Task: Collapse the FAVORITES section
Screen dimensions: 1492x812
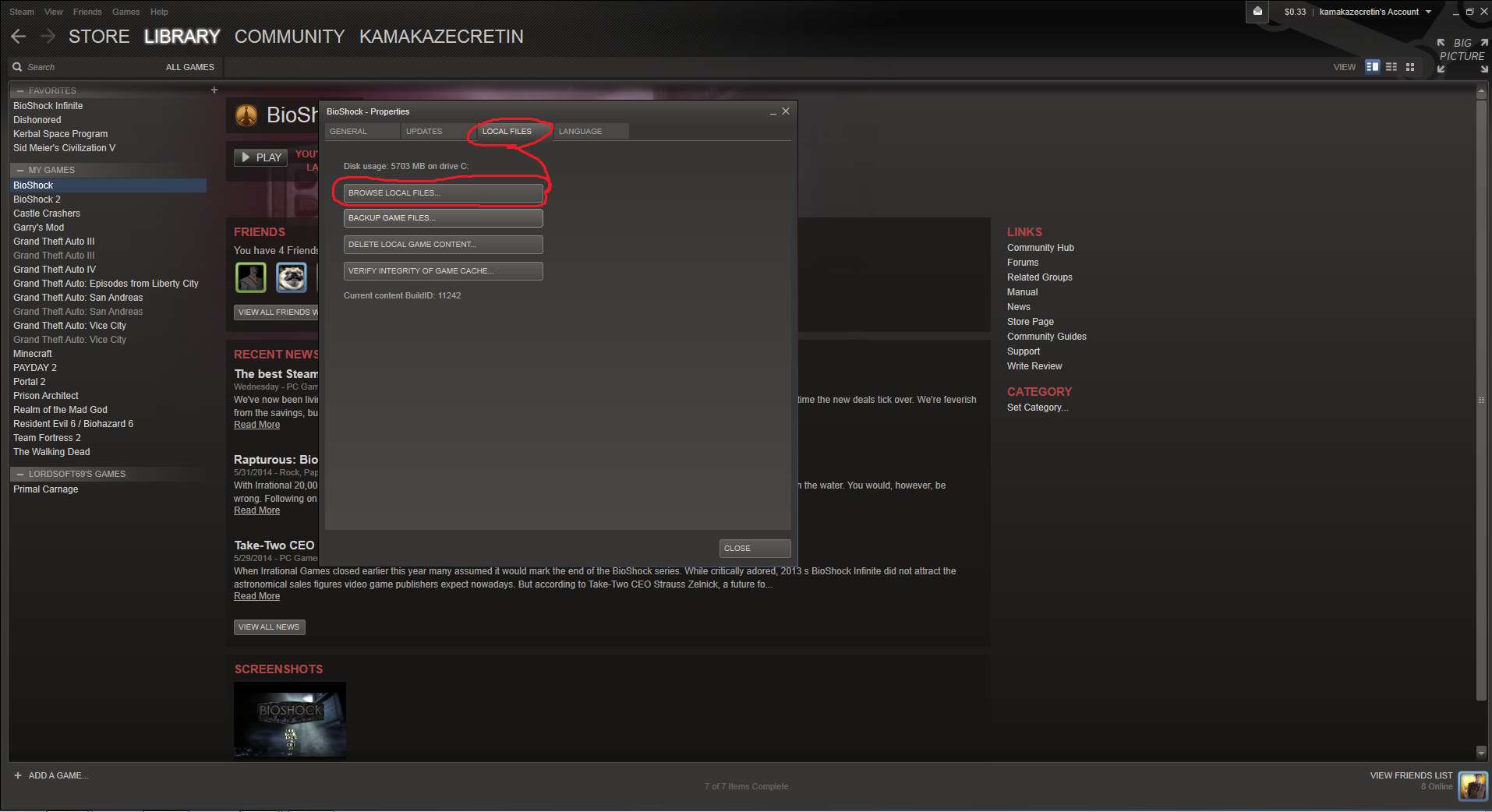Action: (20, 91)
